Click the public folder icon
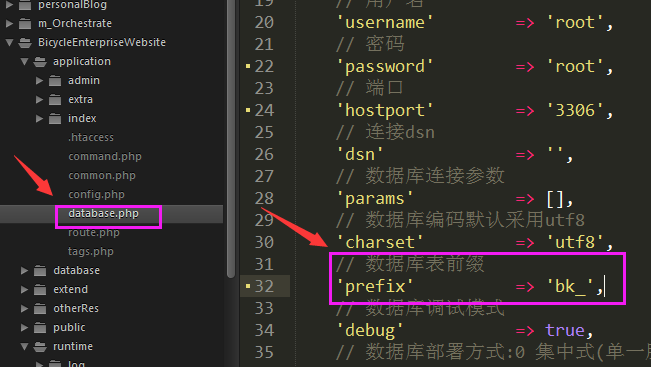Viewport: 651px width, 367px height. 40,328
